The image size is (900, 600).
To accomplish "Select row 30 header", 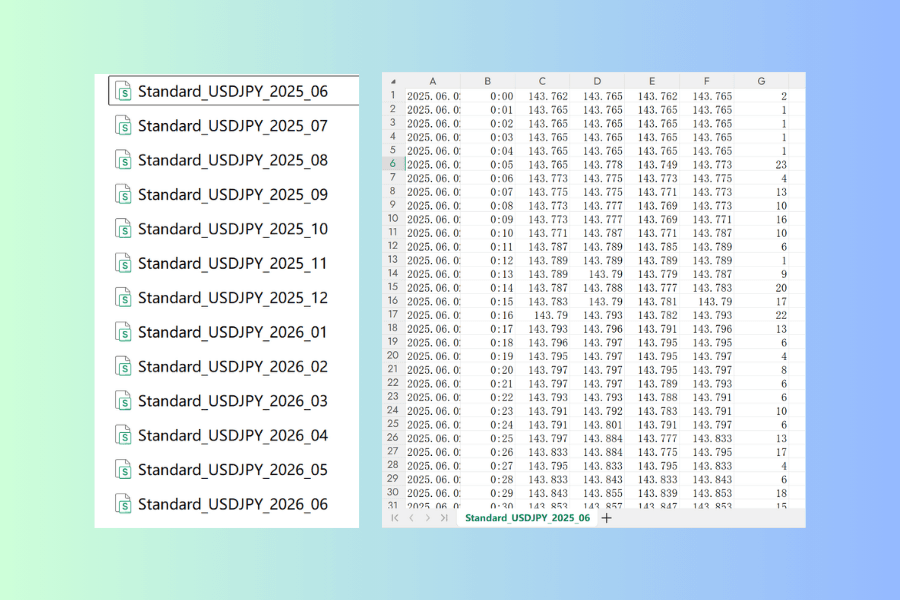I will 393,492.
